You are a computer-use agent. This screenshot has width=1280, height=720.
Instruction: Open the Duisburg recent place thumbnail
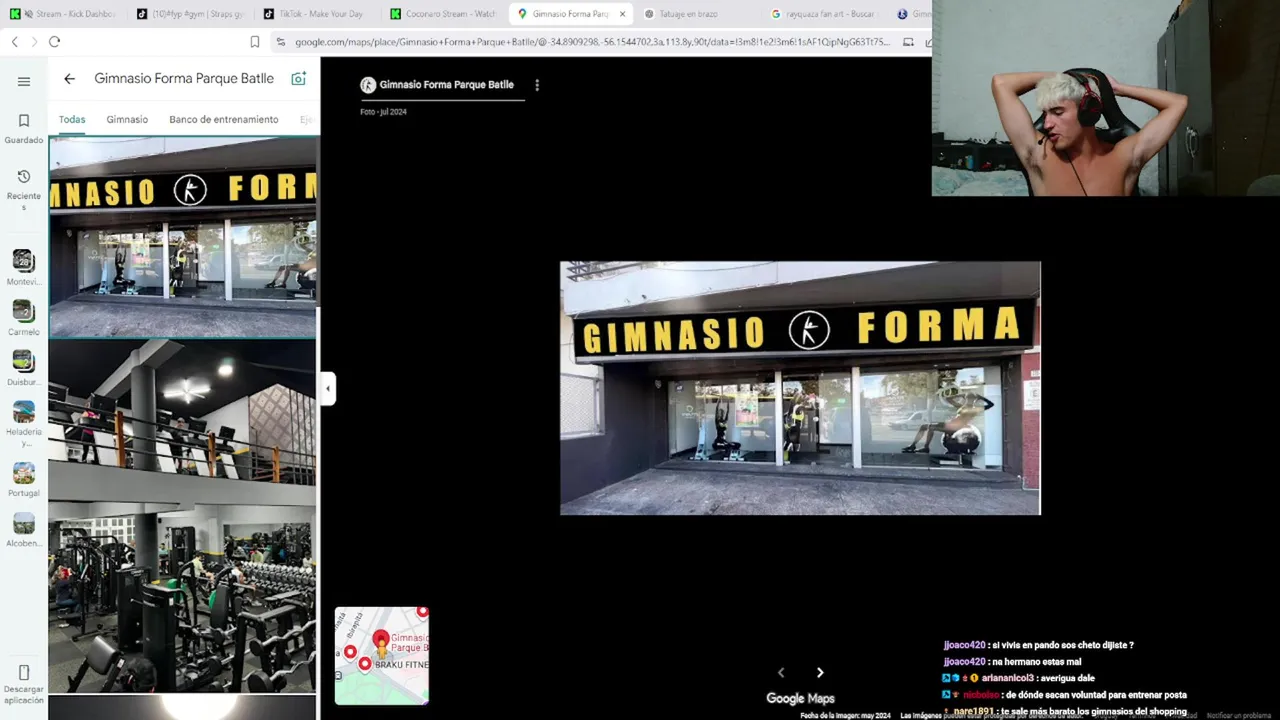pos(23,361)
